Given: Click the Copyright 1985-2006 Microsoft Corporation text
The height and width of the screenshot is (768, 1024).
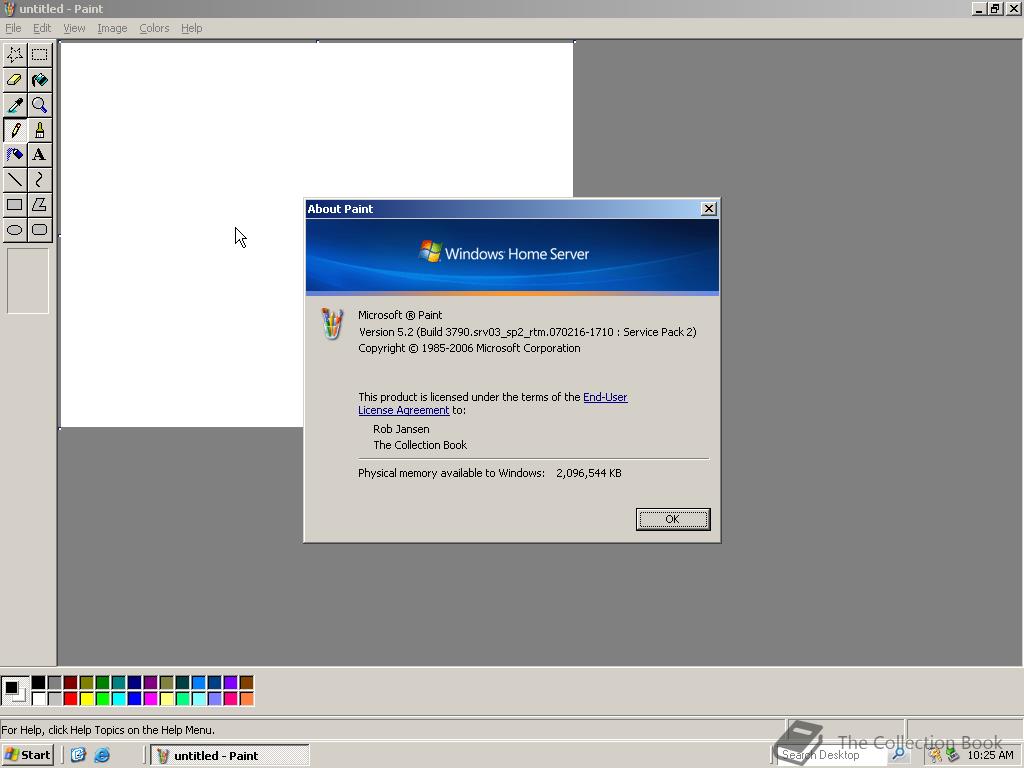Looking at the screenshot, I should tap(469, 348).
